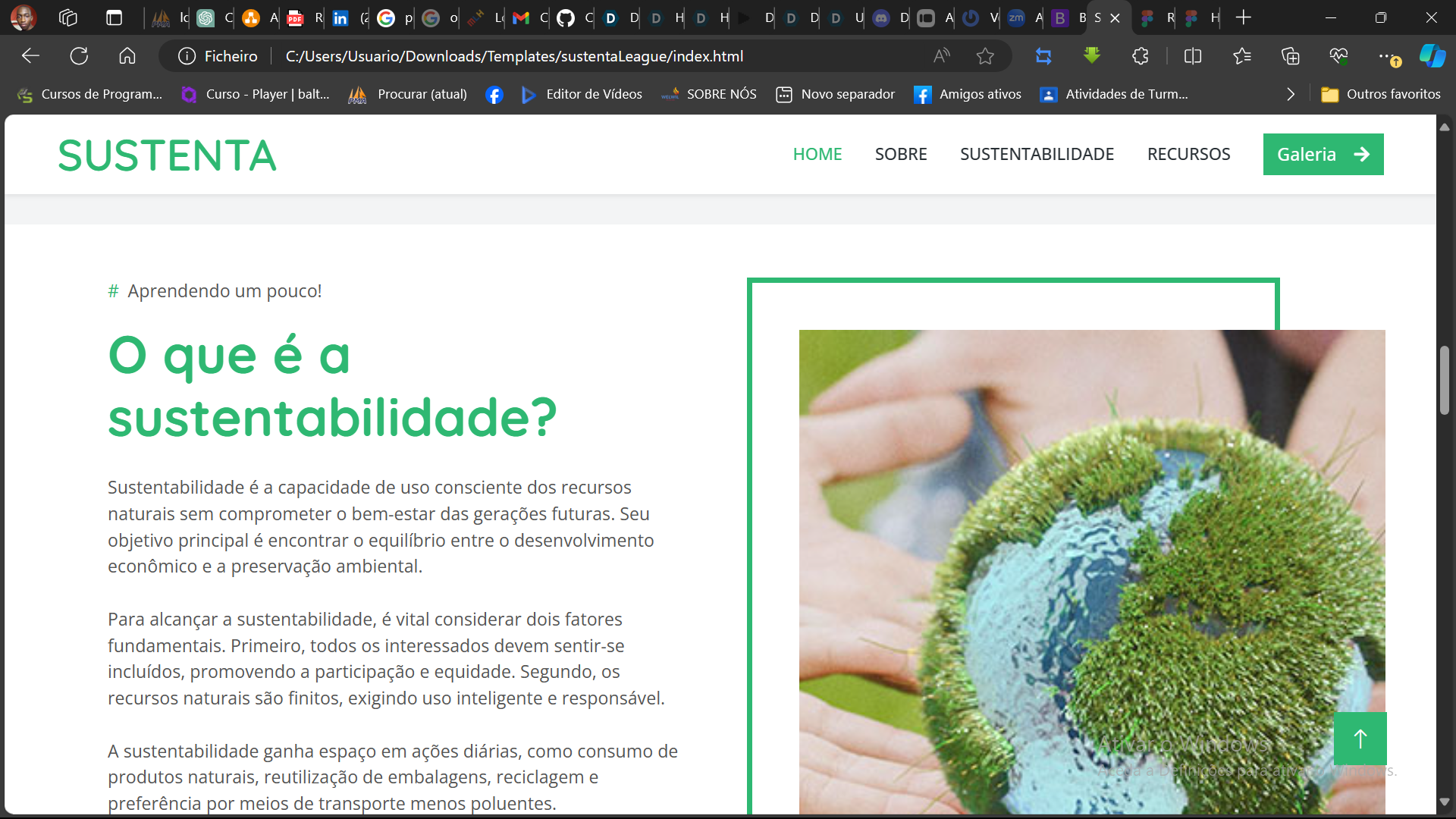The height and width of the screenshot is (819, 1456).
Task: Open new tab with plus button
Action: (1244, 17)
